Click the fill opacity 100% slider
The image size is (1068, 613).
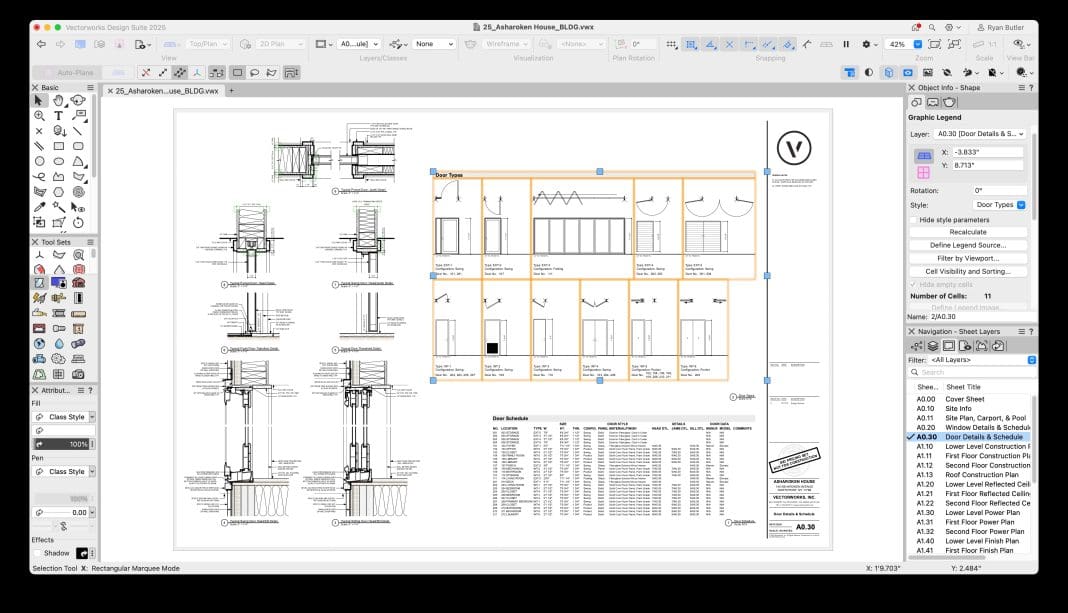[x=64, y=443]
